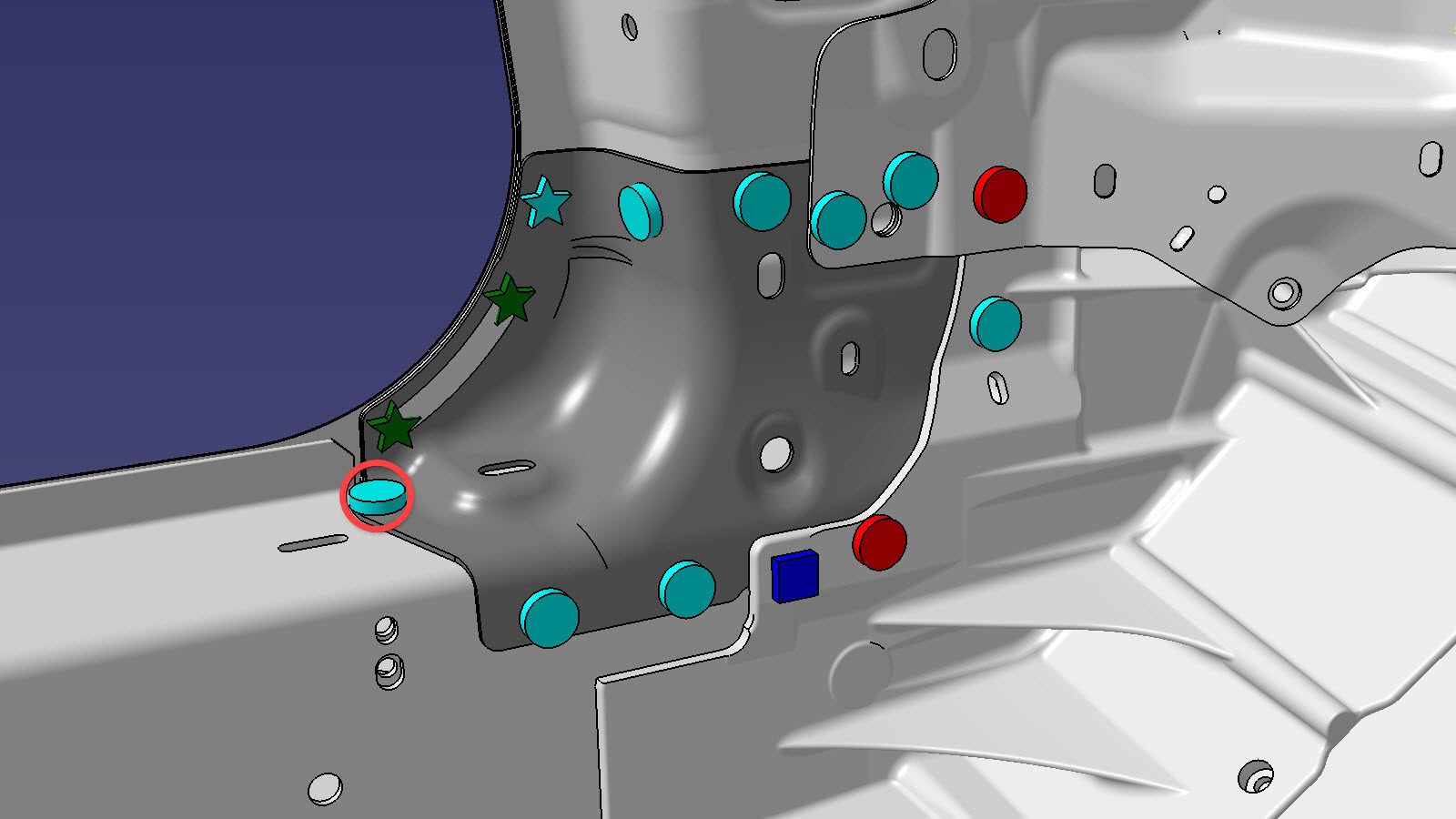Select the bottom-left cyan disc on the bracket
This screenshot has height=819, width=1456.
pos(549,618)
